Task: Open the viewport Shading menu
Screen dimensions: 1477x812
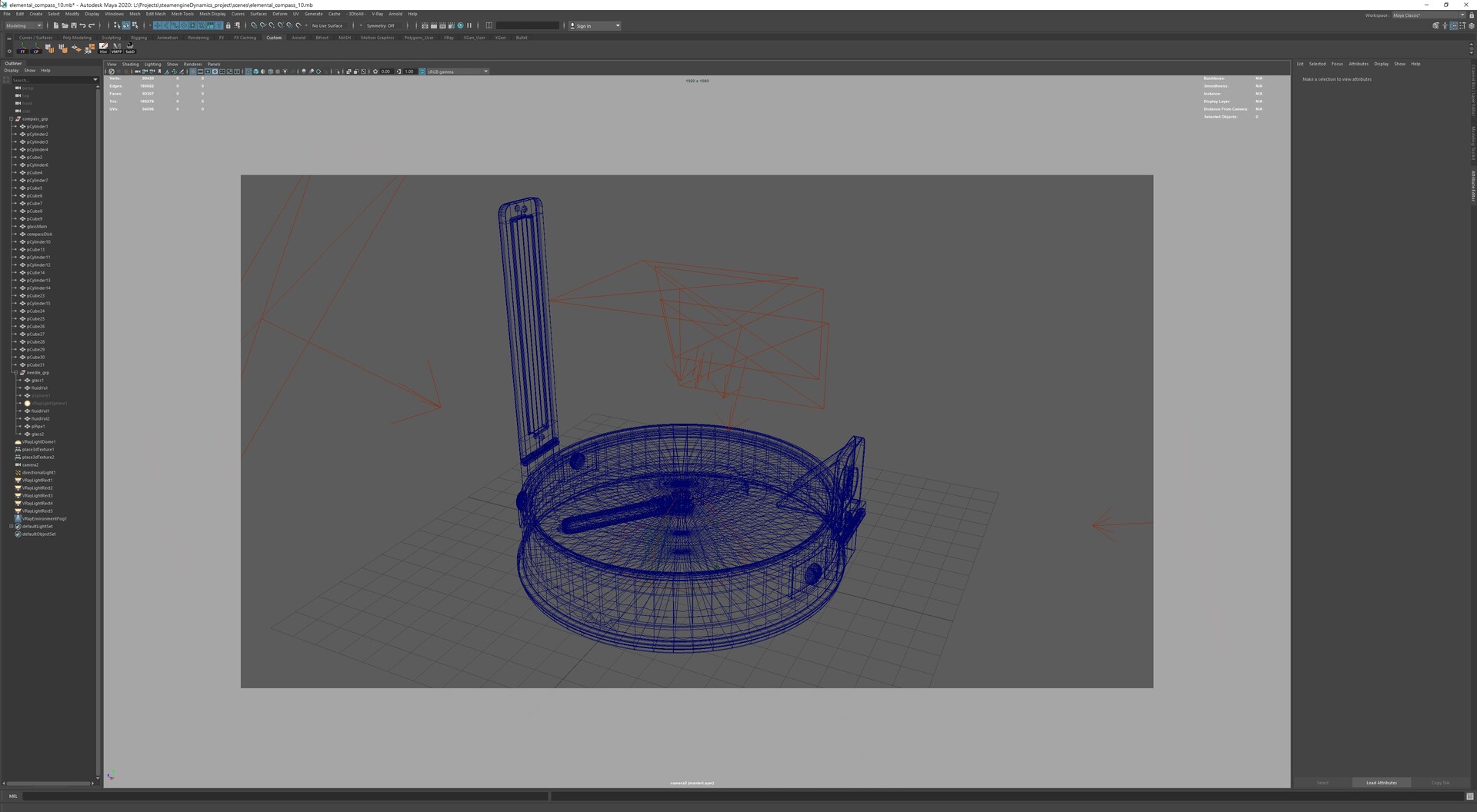Action: tap(130, 64)
